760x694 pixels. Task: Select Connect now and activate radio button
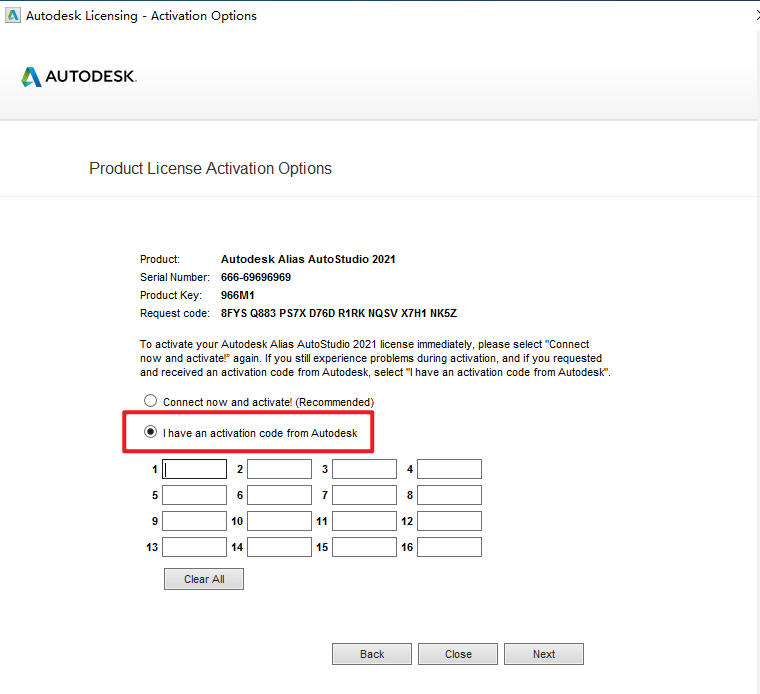point(150,401)
